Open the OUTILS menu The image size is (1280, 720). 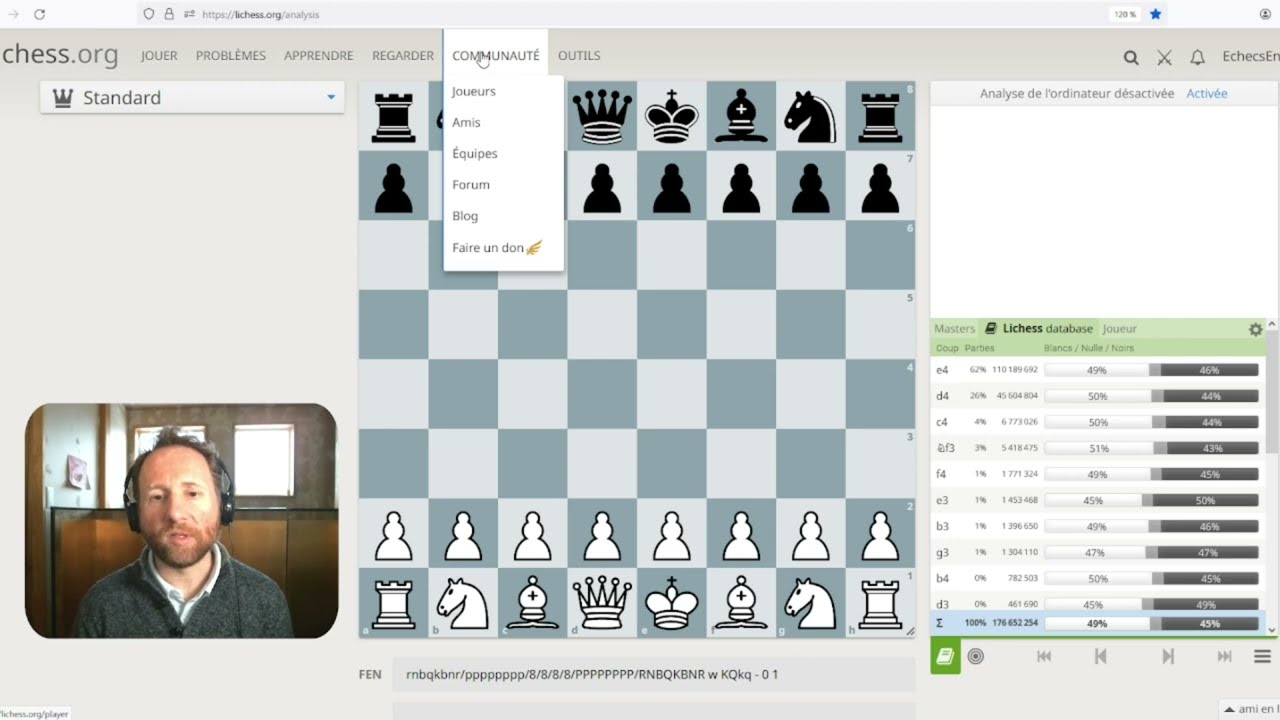click(579, 56)
